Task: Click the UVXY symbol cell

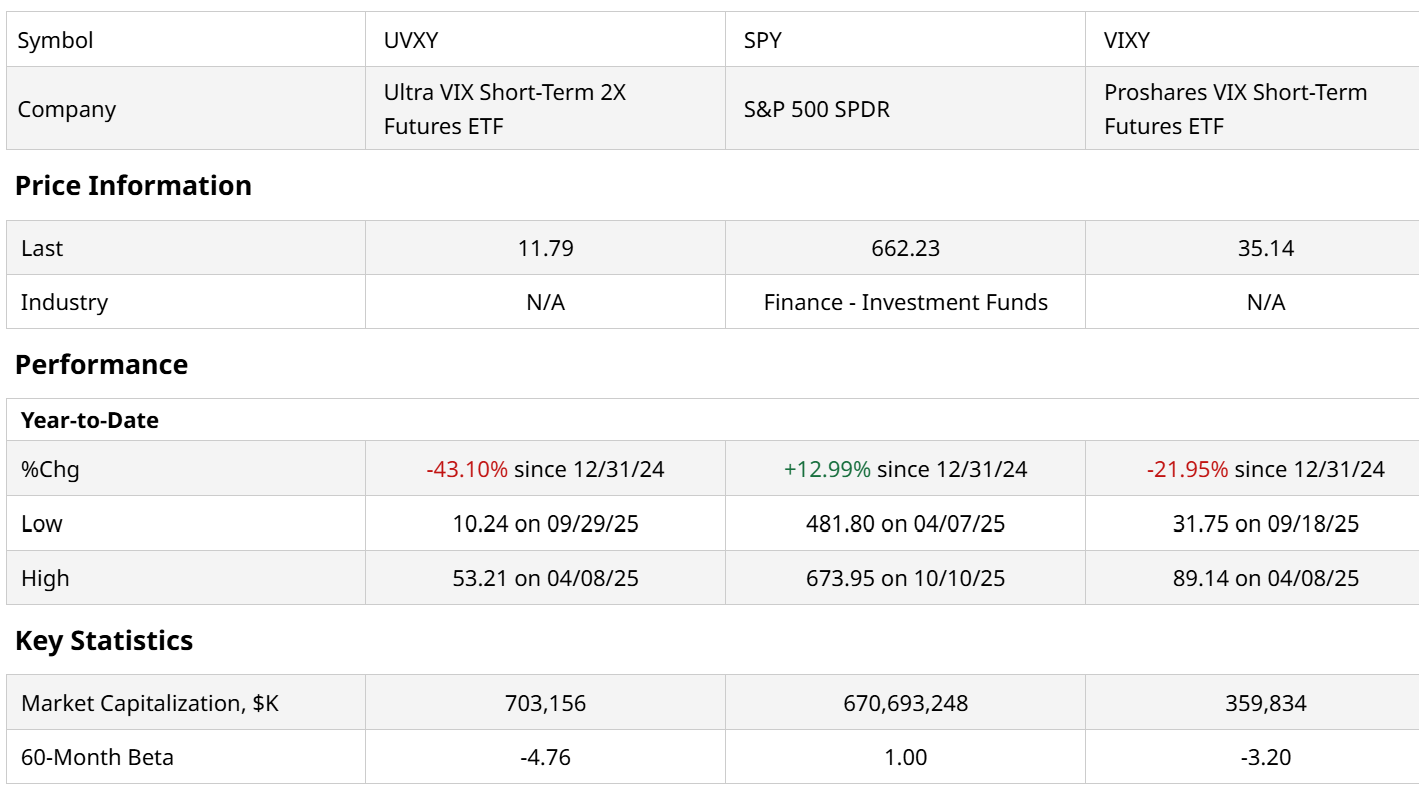Action: click(411, 40)
